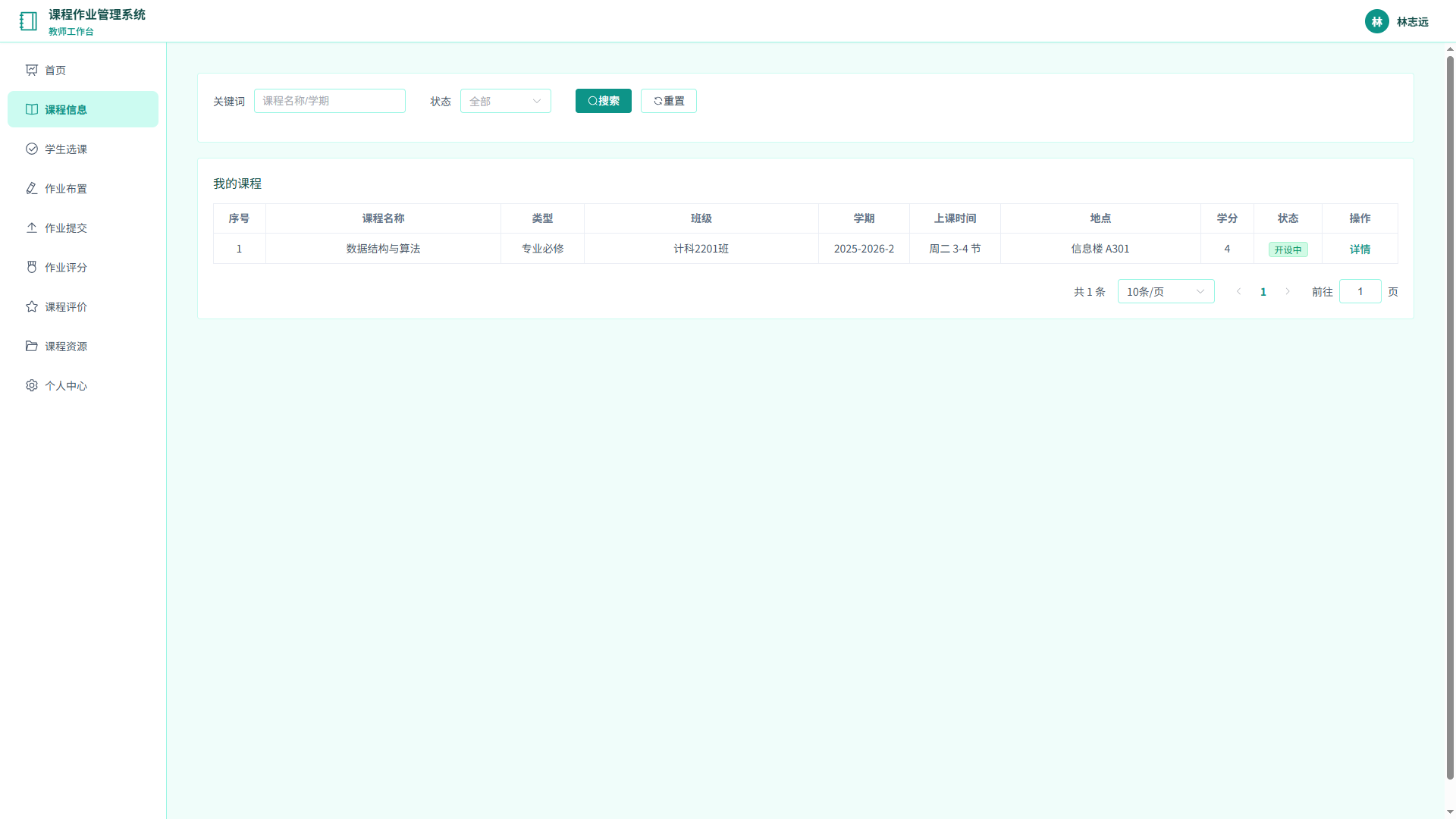1456x819 pixels.
Task: Go to previous page arrow
Action: click(1239, 291)
